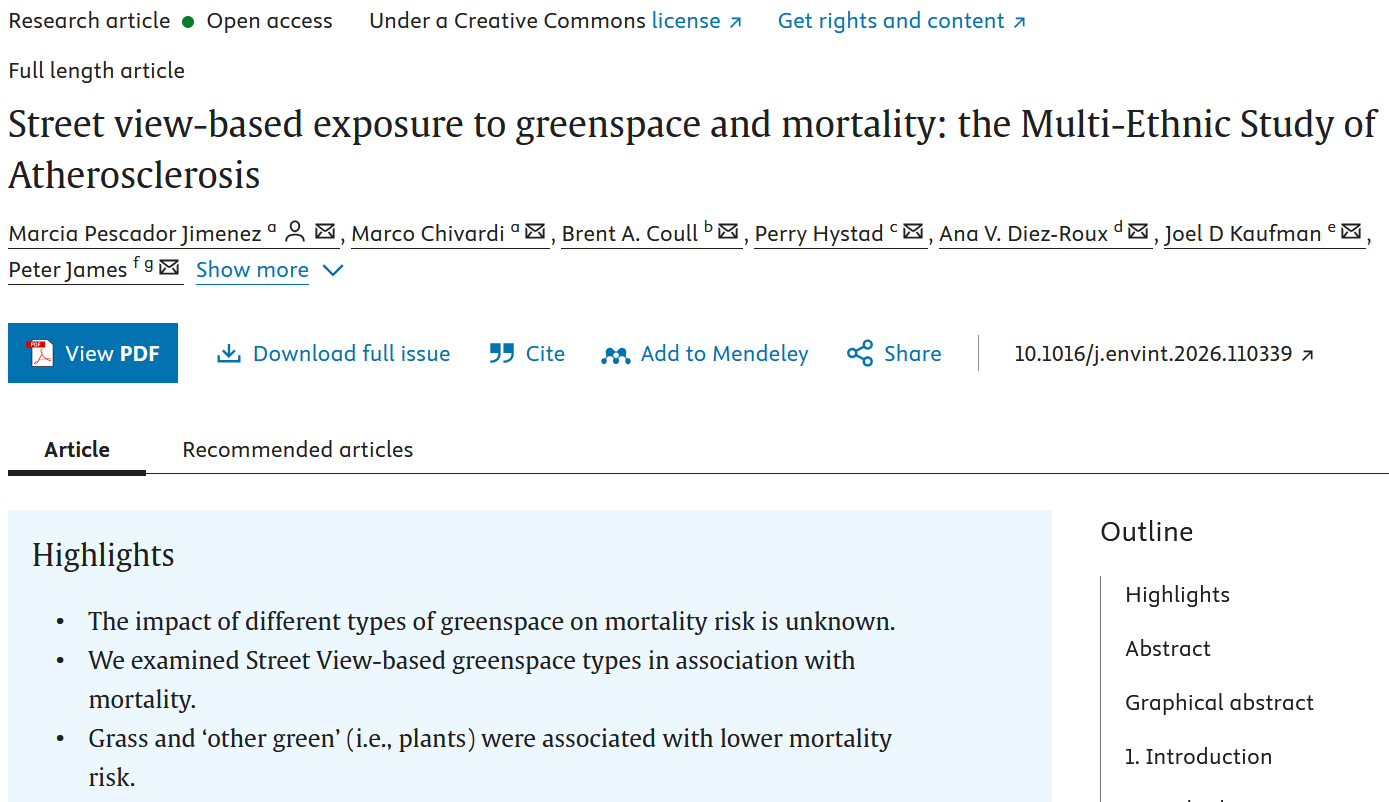Click the download arrow icon beside Download full issue

click(229, 354)
